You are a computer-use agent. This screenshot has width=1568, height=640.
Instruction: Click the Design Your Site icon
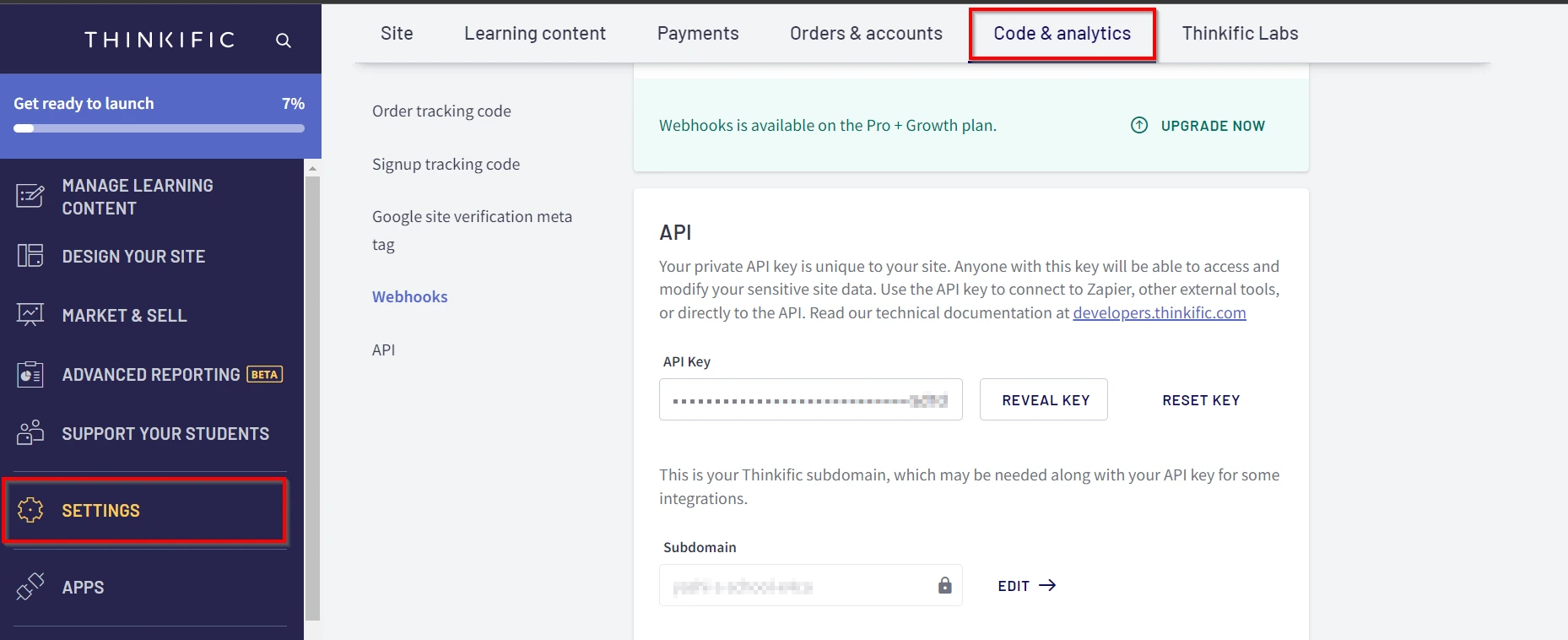tap(30, 256)
